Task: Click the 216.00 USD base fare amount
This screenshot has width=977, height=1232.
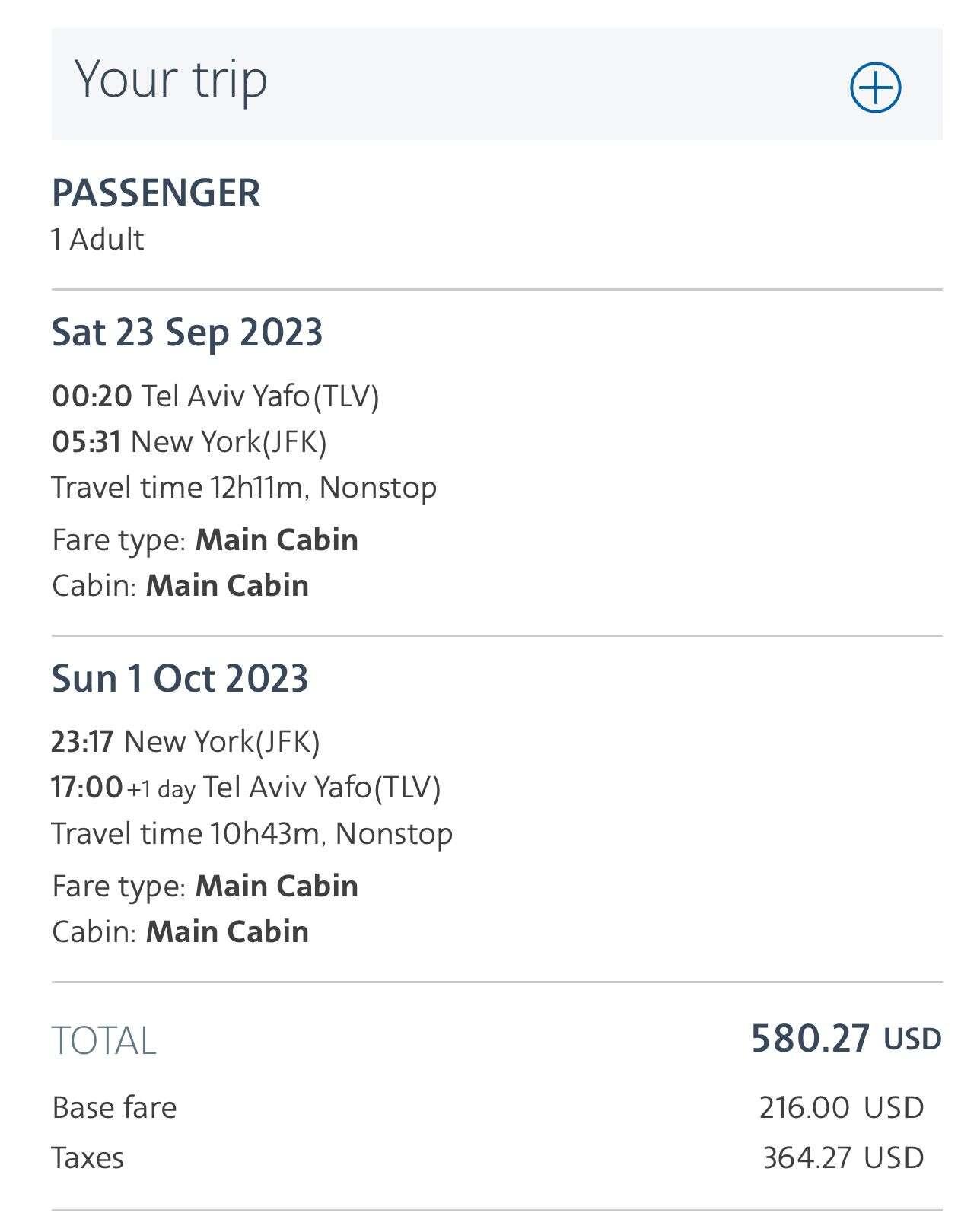Action: tap(841, 1107)
